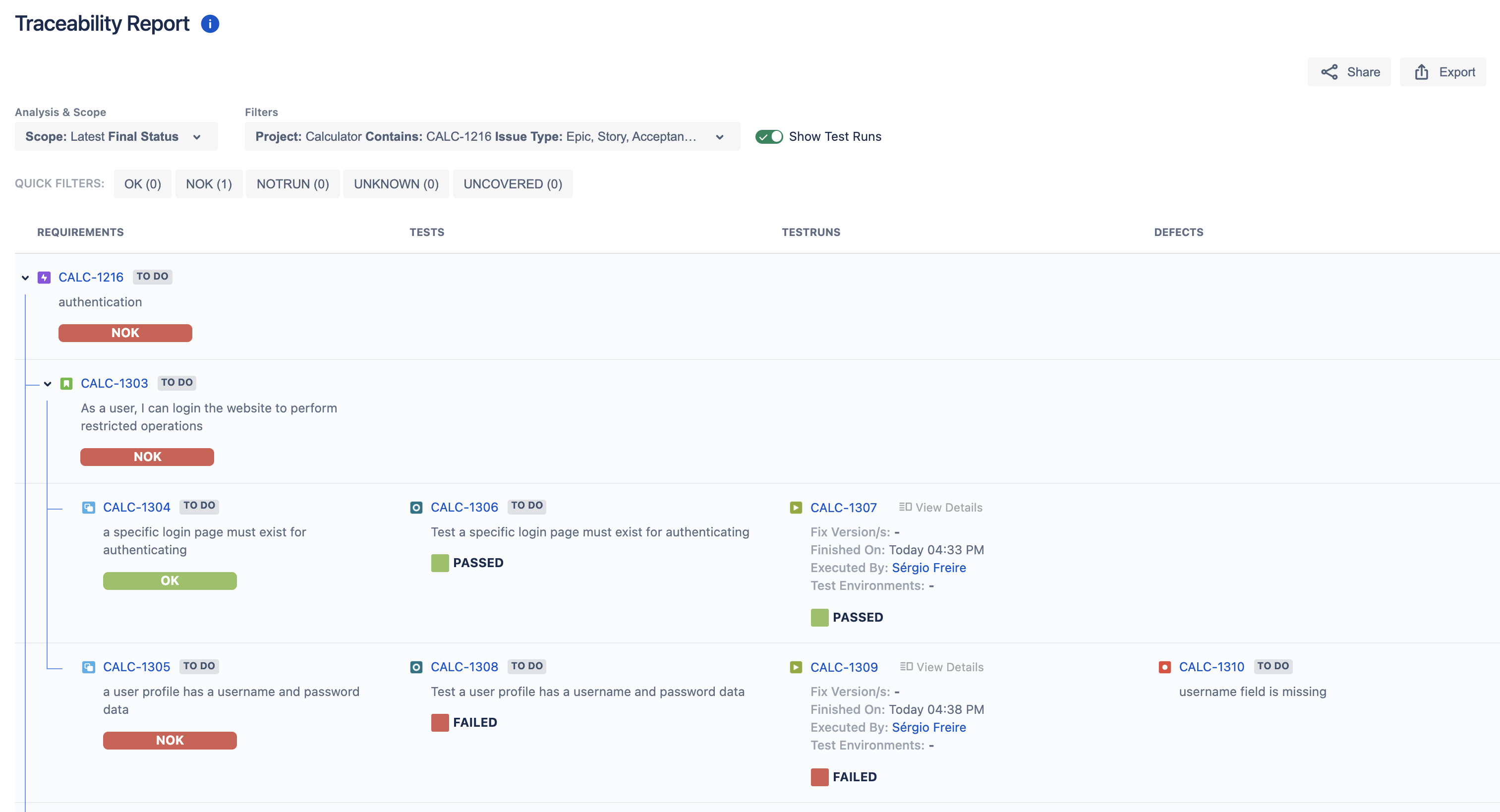
Task: Click the TO DO badge of CALC-1310
Action: click(x=1273, y=666)
